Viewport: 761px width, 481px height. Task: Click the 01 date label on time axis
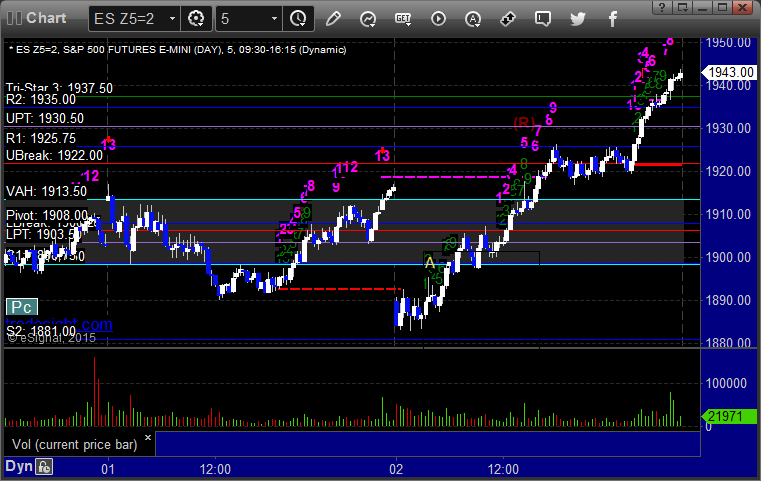108,469
